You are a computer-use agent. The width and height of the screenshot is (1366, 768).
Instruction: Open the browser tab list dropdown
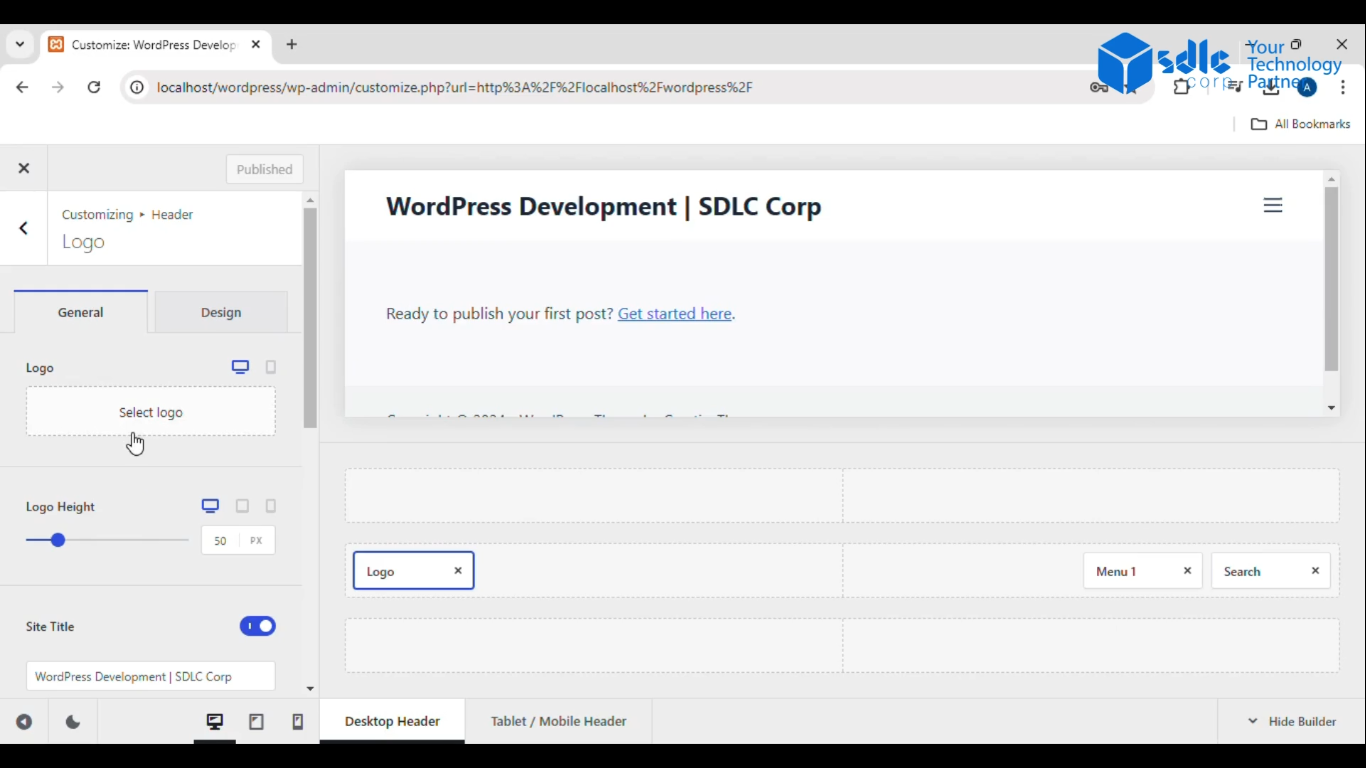pos(20,45)
